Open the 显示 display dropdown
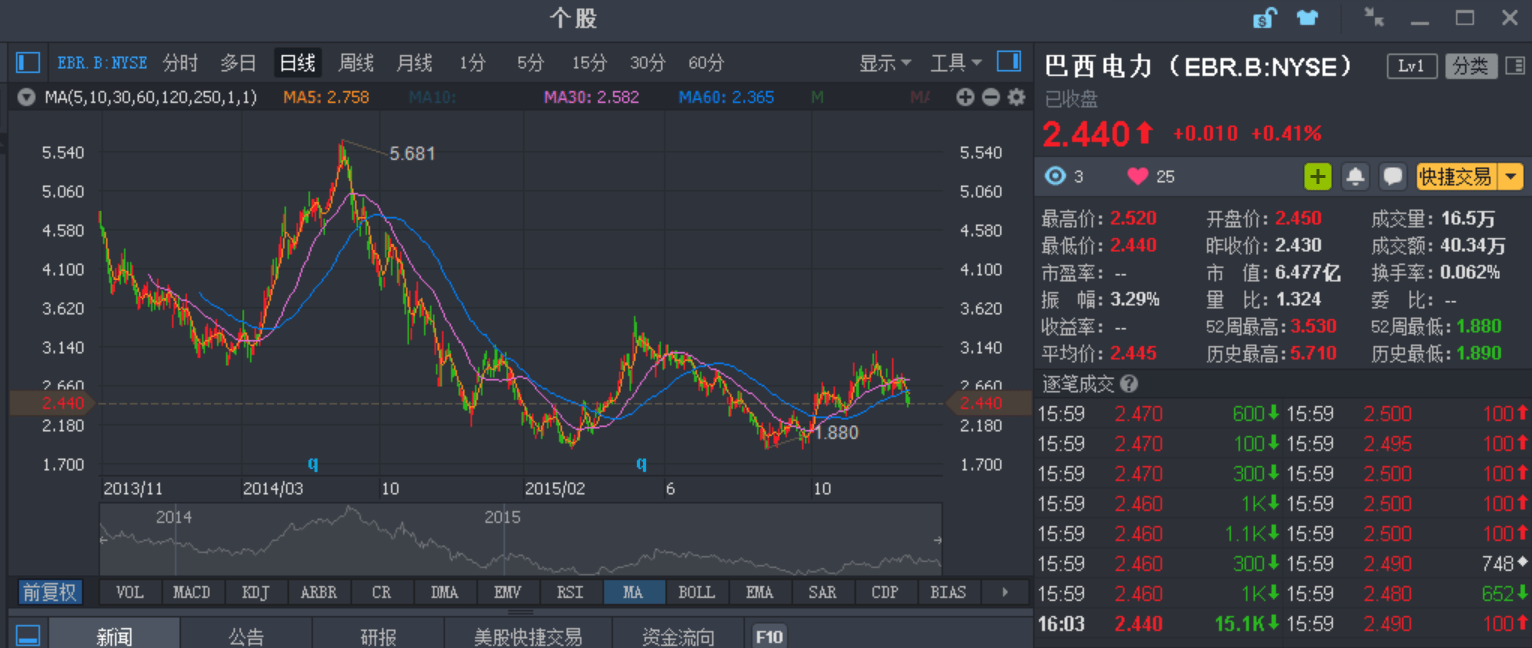 (884, 63)
